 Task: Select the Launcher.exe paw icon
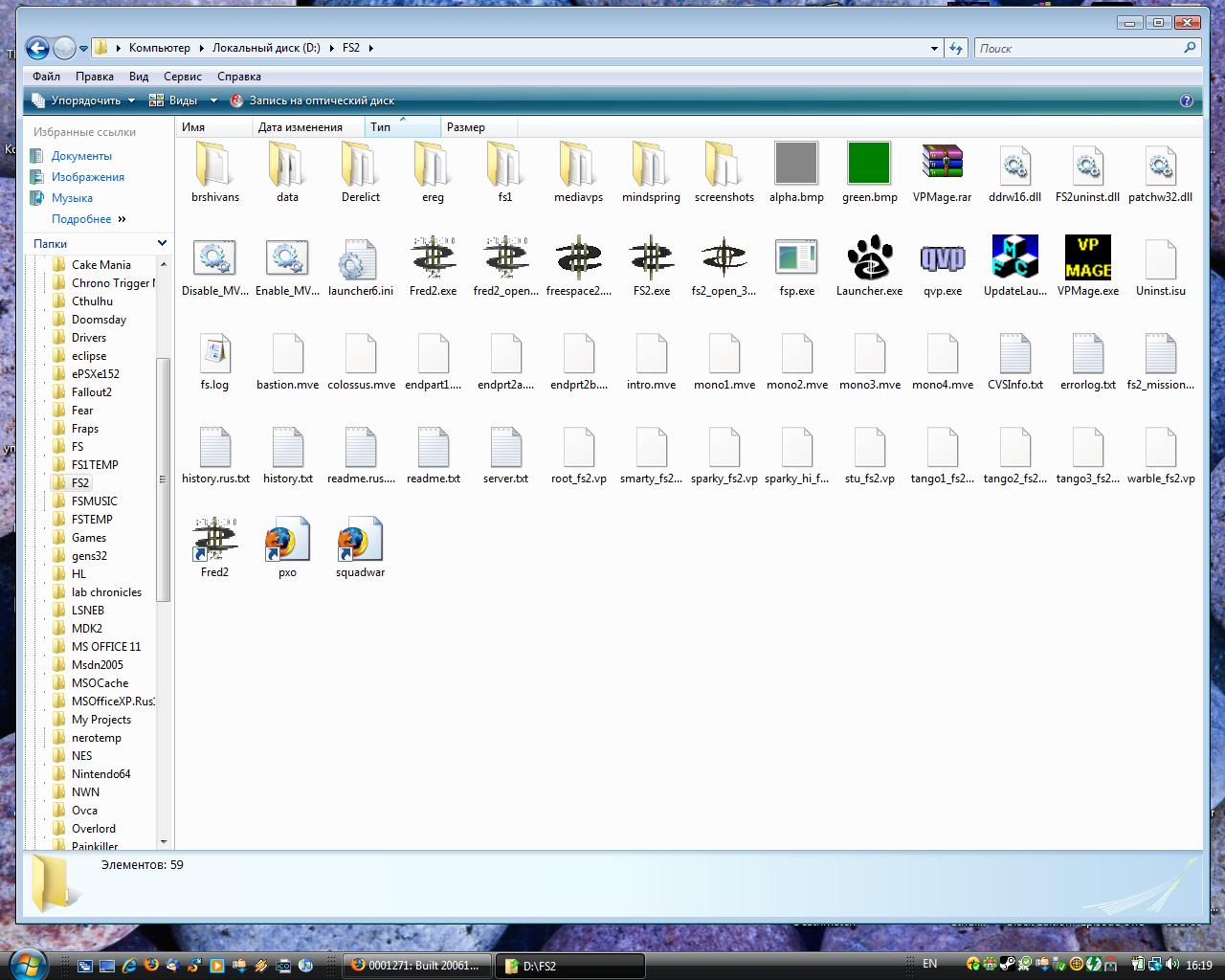869,257
